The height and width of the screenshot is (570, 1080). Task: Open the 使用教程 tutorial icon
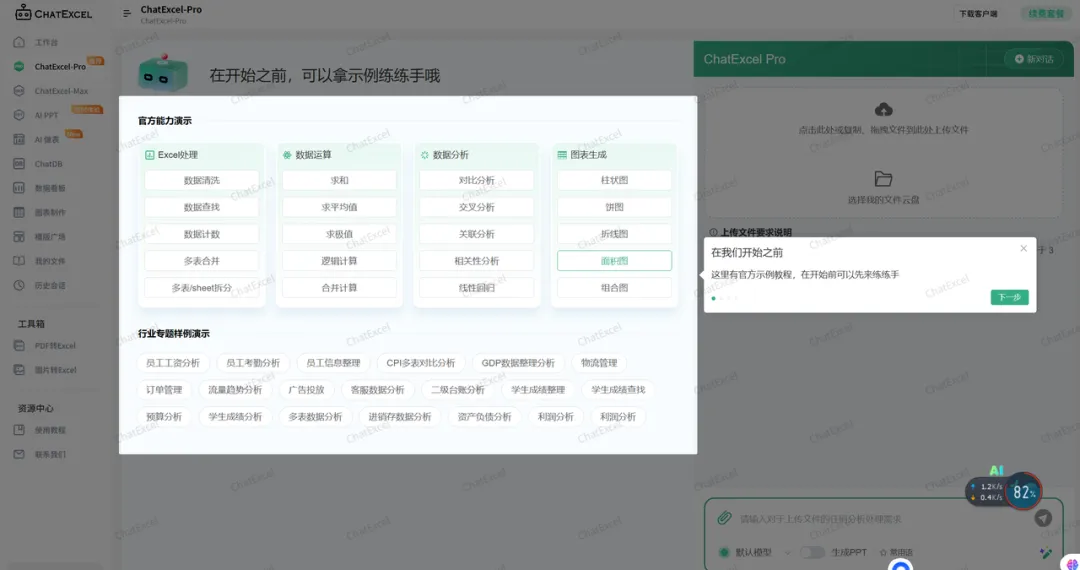point(19,430)
